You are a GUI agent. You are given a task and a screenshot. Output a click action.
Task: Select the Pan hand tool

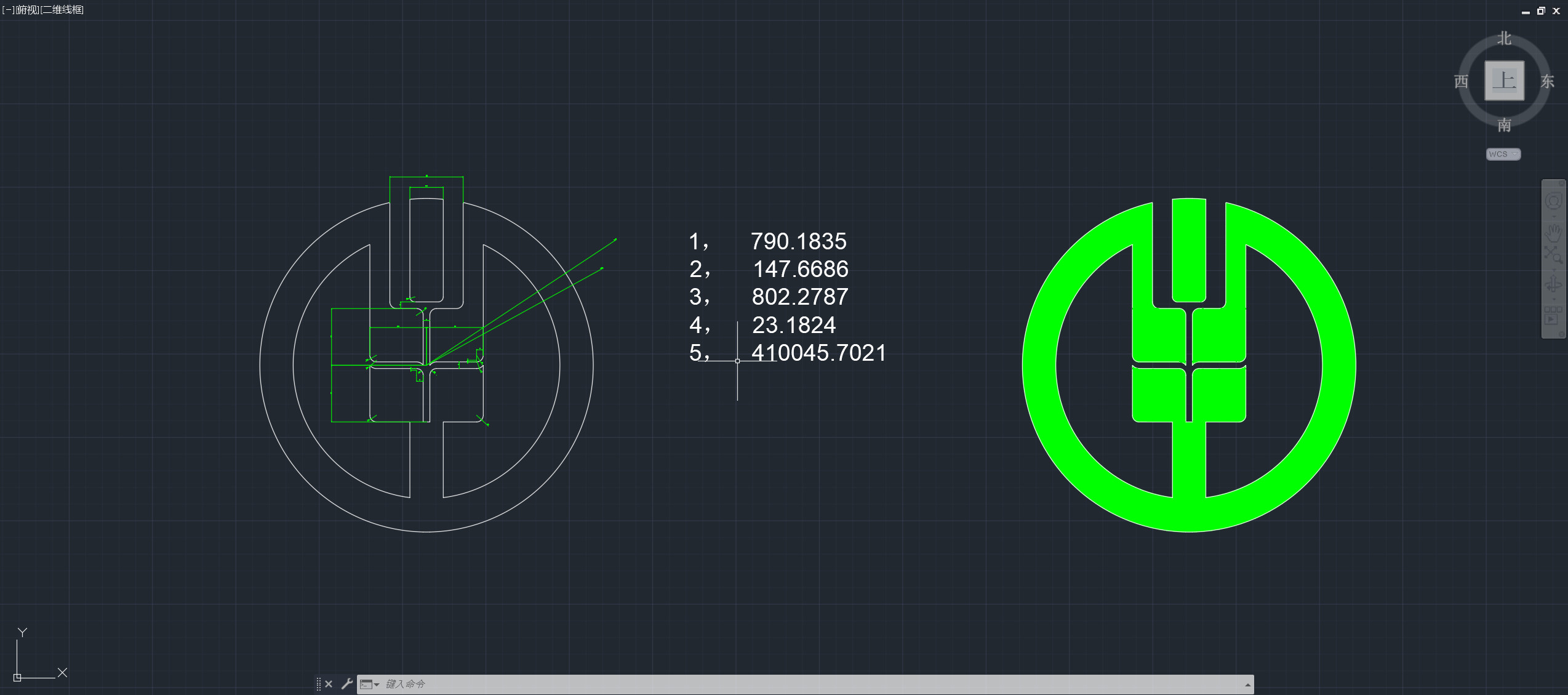point(1553,233)
